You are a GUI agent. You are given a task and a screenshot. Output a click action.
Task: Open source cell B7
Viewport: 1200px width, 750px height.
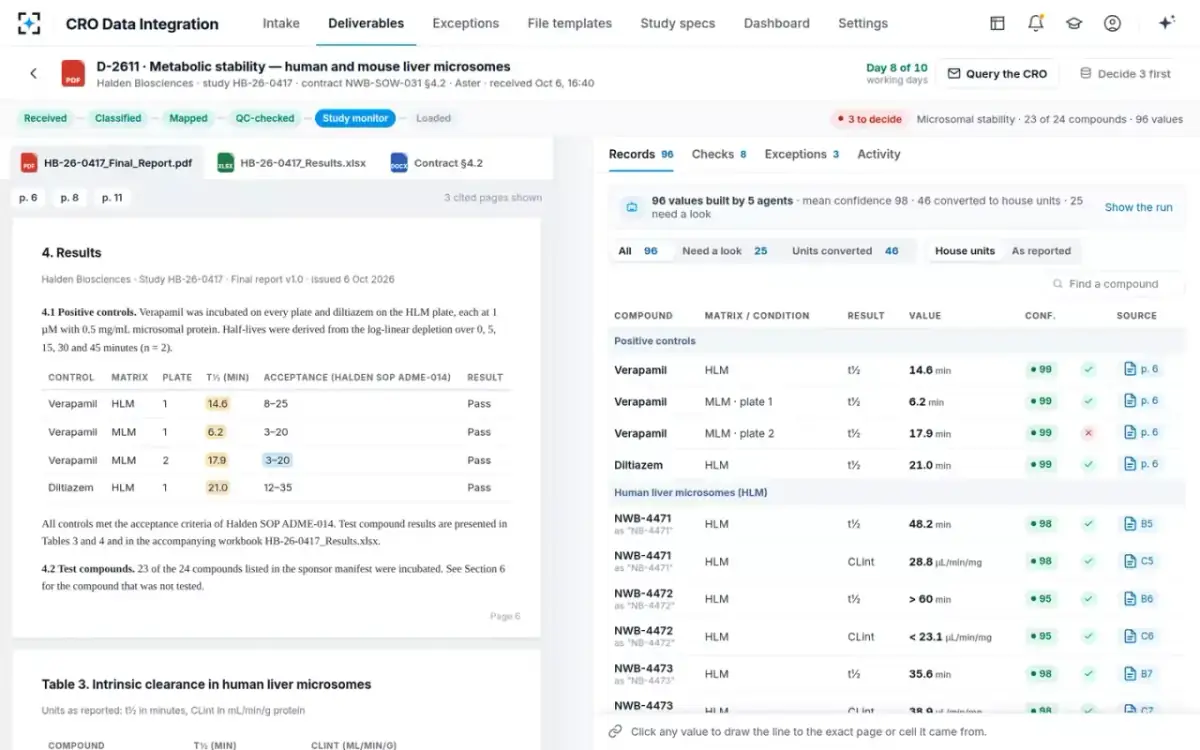(x=1139, y=674)
